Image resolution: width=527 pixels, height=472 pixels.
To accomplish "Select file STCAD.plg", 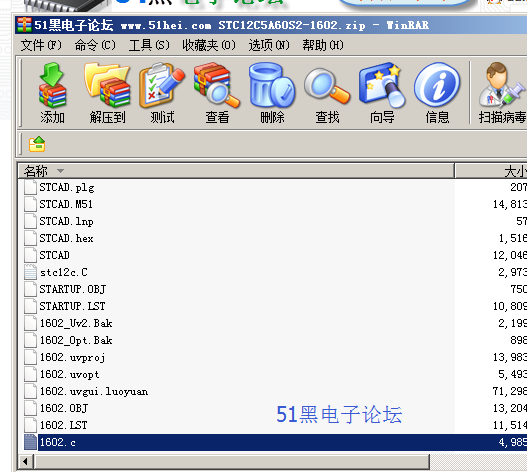I will [x=67, y=187].
